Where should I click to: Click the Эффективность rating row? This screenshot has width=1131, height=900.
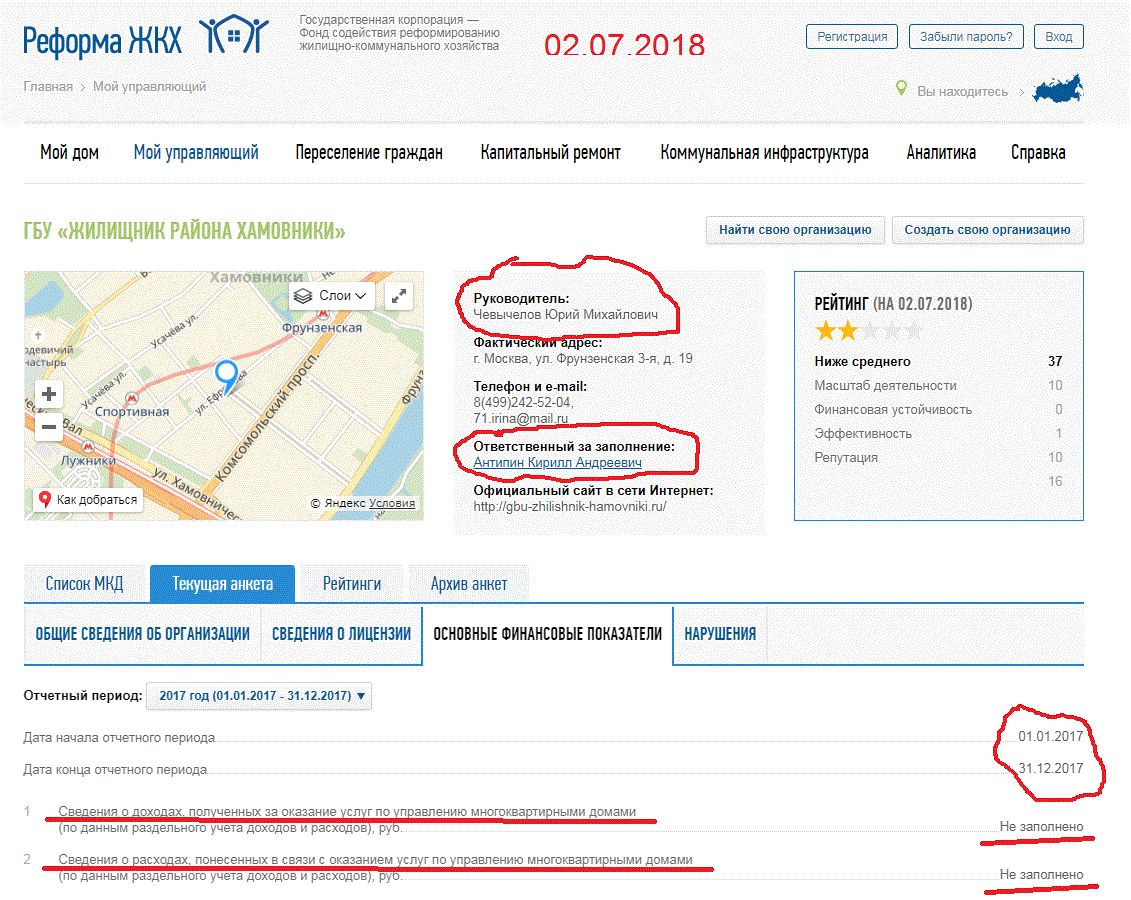click(938, 433)
